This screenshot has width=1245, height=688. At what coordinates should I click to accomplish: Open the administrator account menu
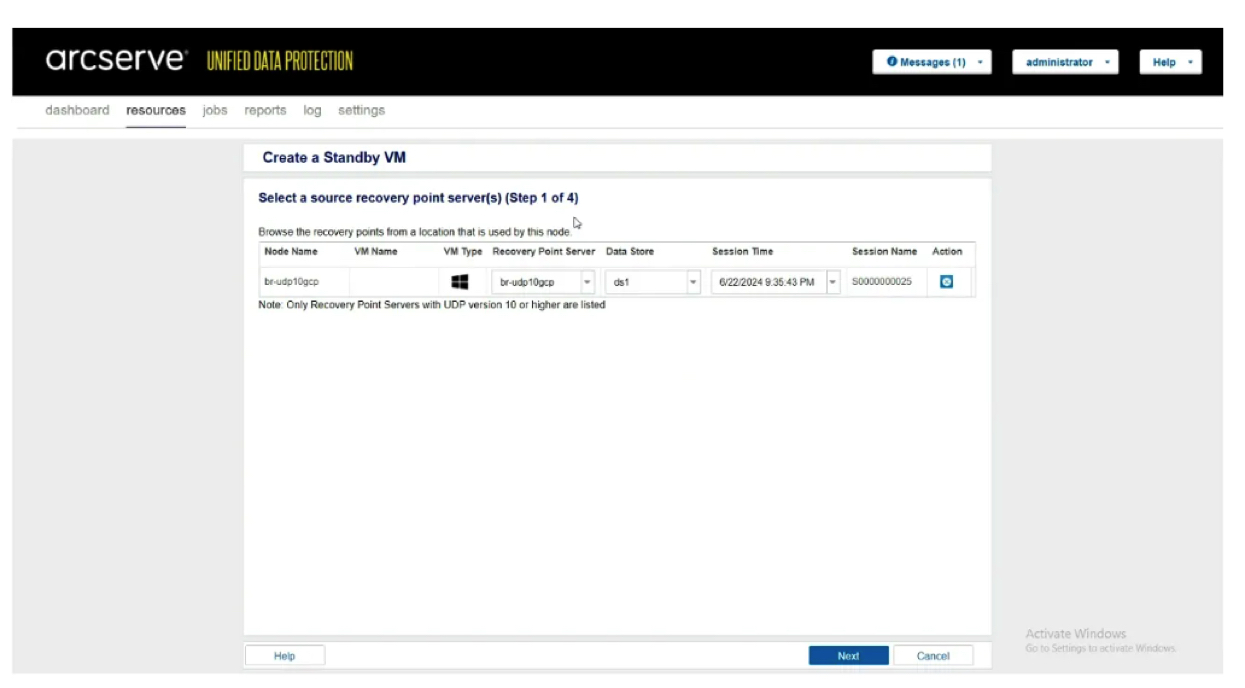1065,62
